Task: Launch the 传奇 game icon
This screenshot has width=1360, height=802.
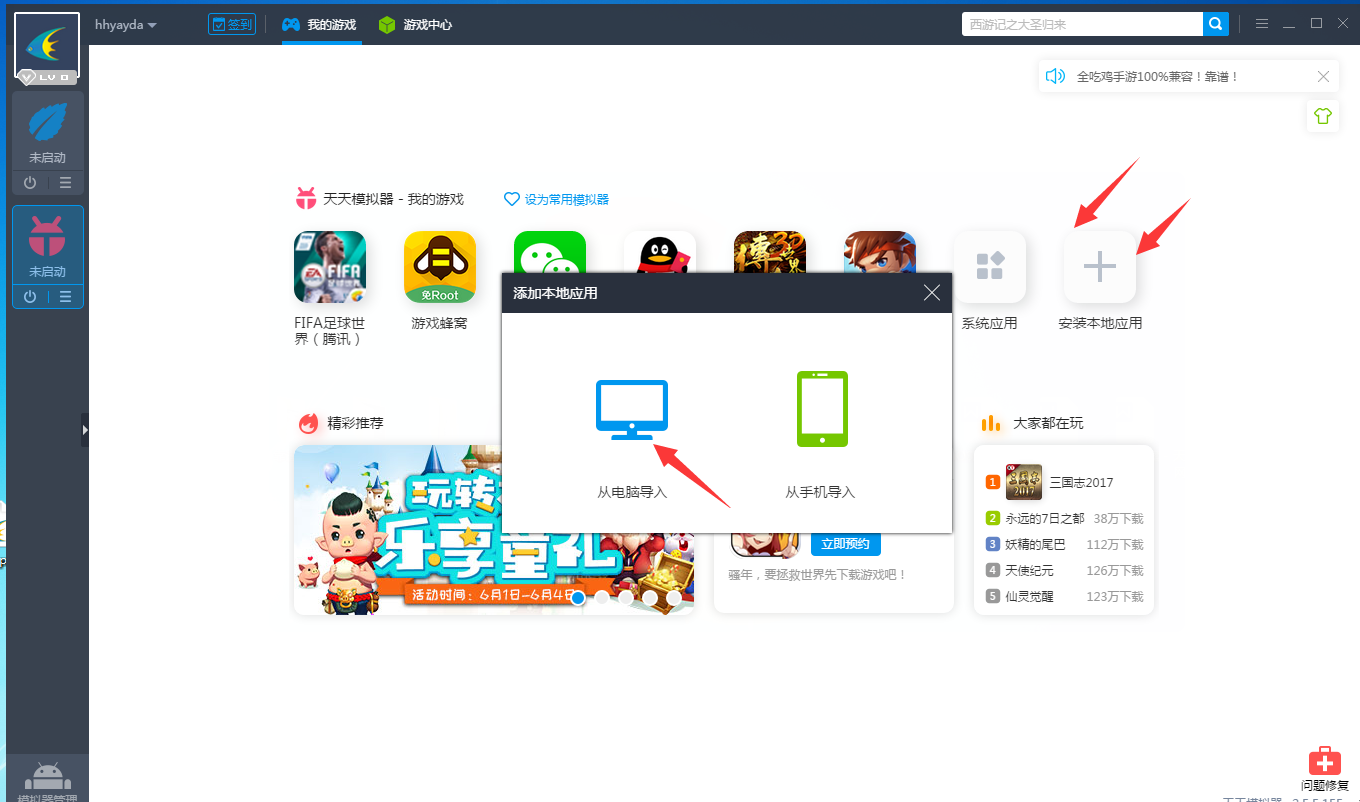Action: (x=770, y=251)
